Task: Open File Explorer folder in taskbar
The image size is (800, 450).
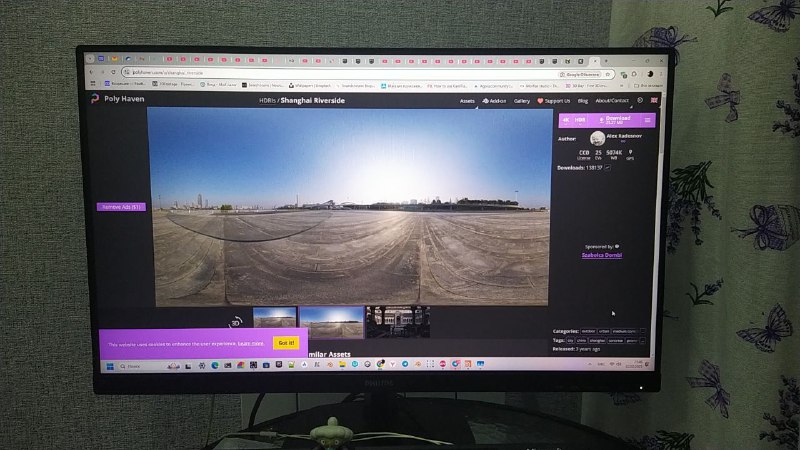Action: 342,364
